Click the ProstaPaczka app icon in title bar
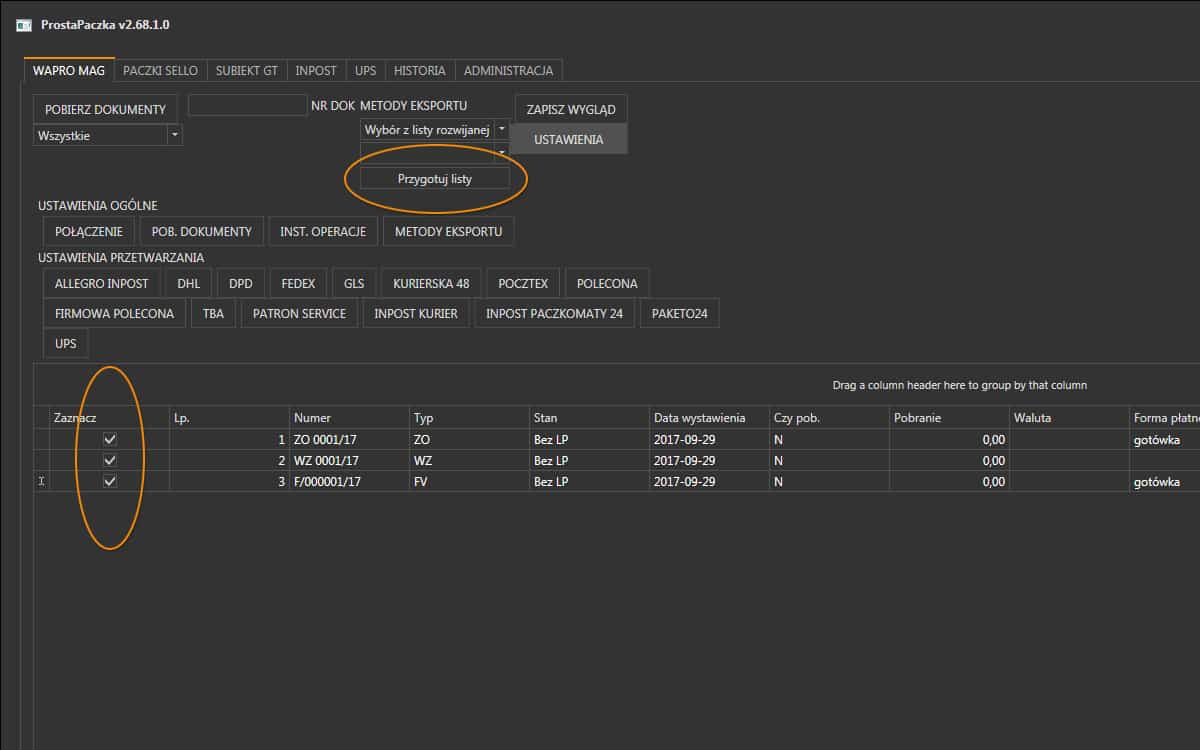Screen dimensions: 1200x750 click(x=24, y=24)
